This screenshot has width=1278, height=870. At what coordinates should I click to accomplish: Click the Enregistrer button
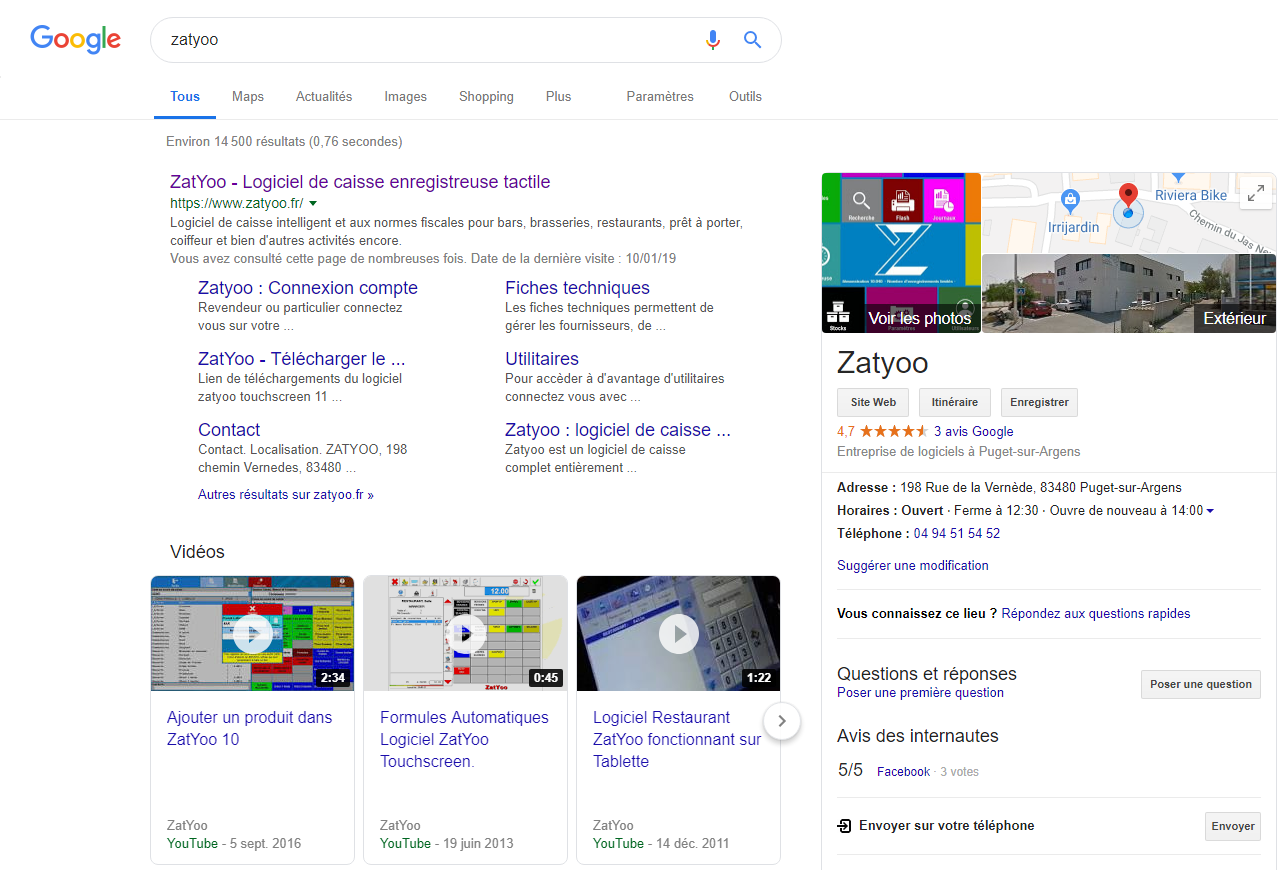click(x=1039, y=402)
